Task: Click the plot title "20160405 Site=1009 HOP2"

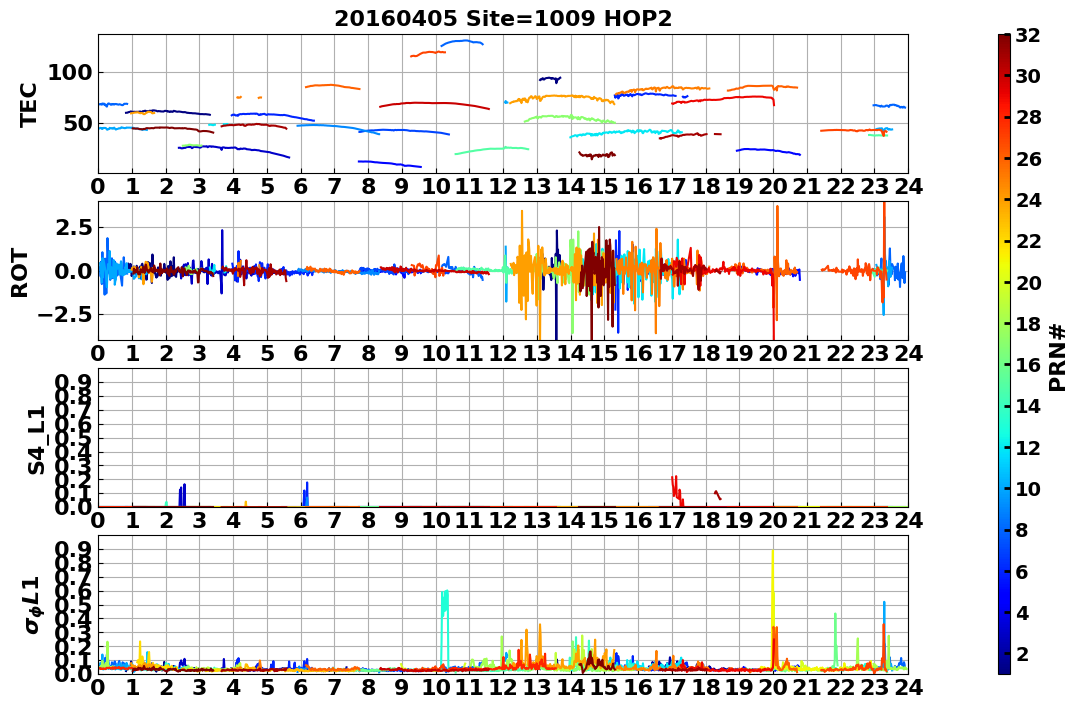Action: point(503,19)
